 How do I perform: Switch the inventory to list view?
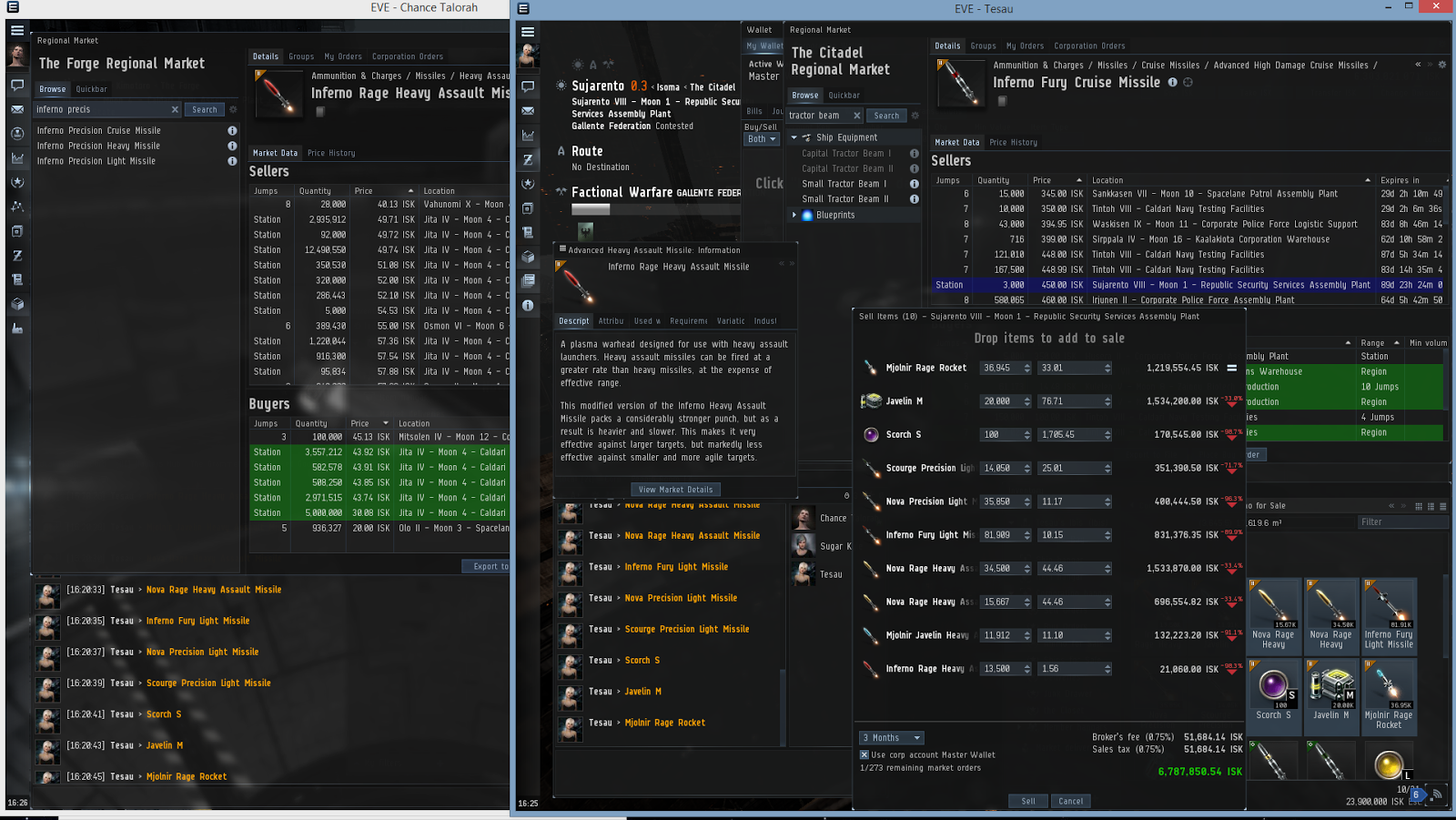coord(1442,506)
